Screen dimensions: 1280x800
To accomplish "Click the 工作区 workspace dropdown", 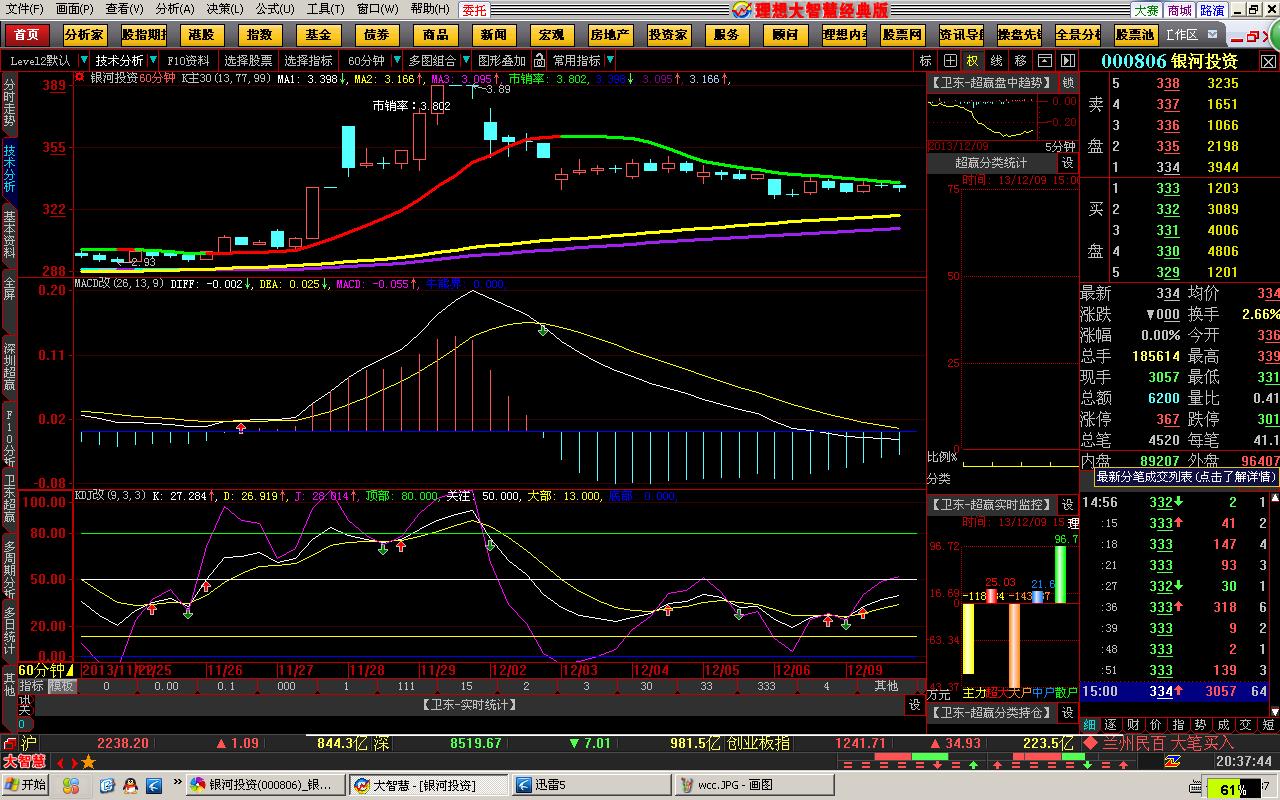I will [1190, 35].
